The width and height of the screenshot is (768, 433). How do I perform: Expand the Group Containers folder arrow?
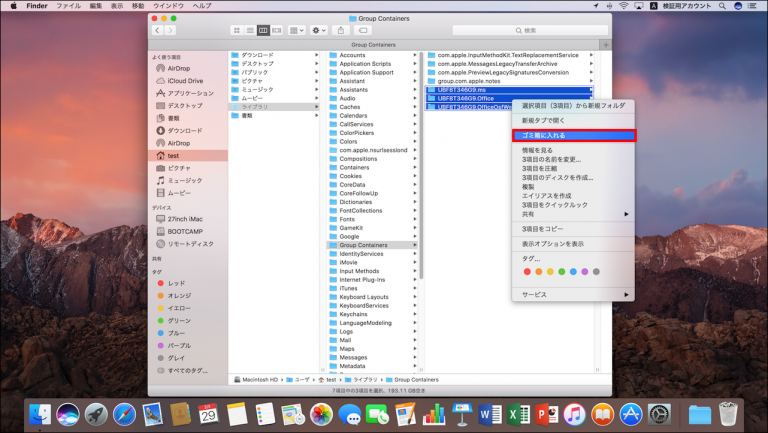(x=415, y=245)
